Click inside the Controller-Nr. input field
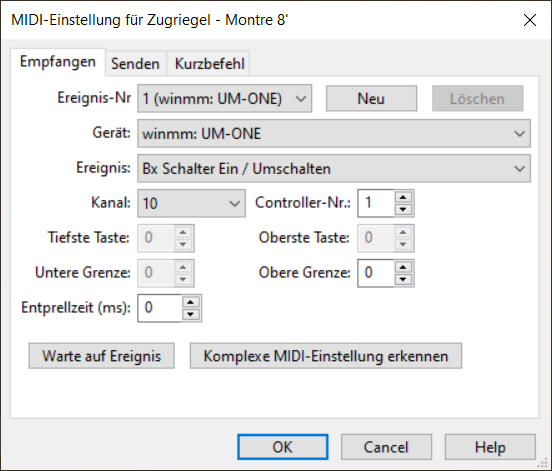 click(376, 203)
